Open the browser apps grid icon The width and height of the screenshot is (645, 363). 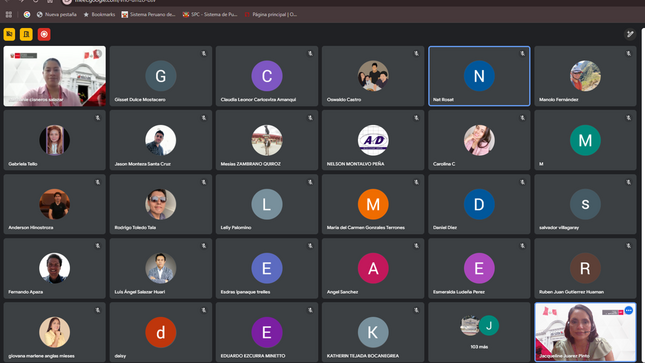coord(9,14)
